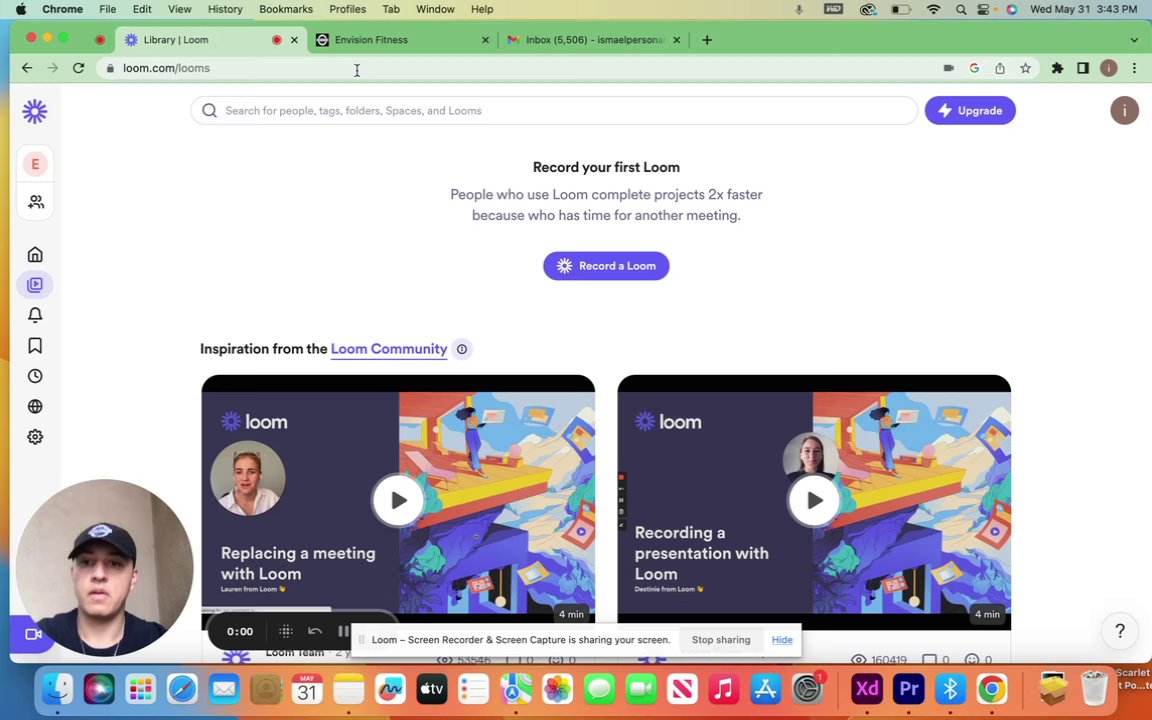Open the Chrome profile avatar
1152x720 pixels.
click(x=1109, y=68)
